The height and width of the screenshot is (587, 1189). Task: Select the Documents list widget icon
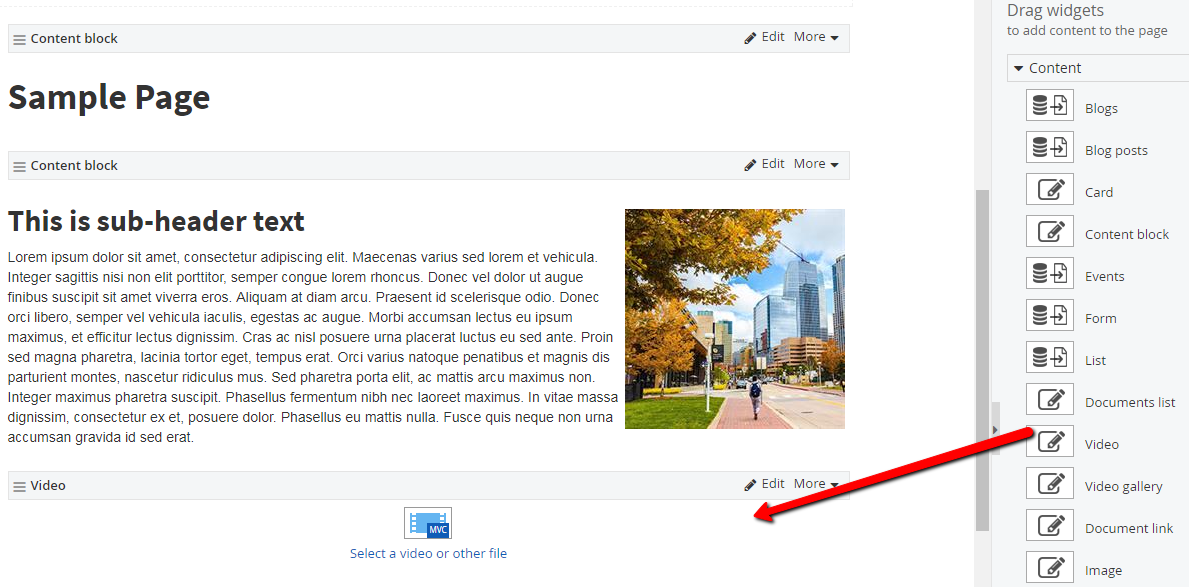1049,398
